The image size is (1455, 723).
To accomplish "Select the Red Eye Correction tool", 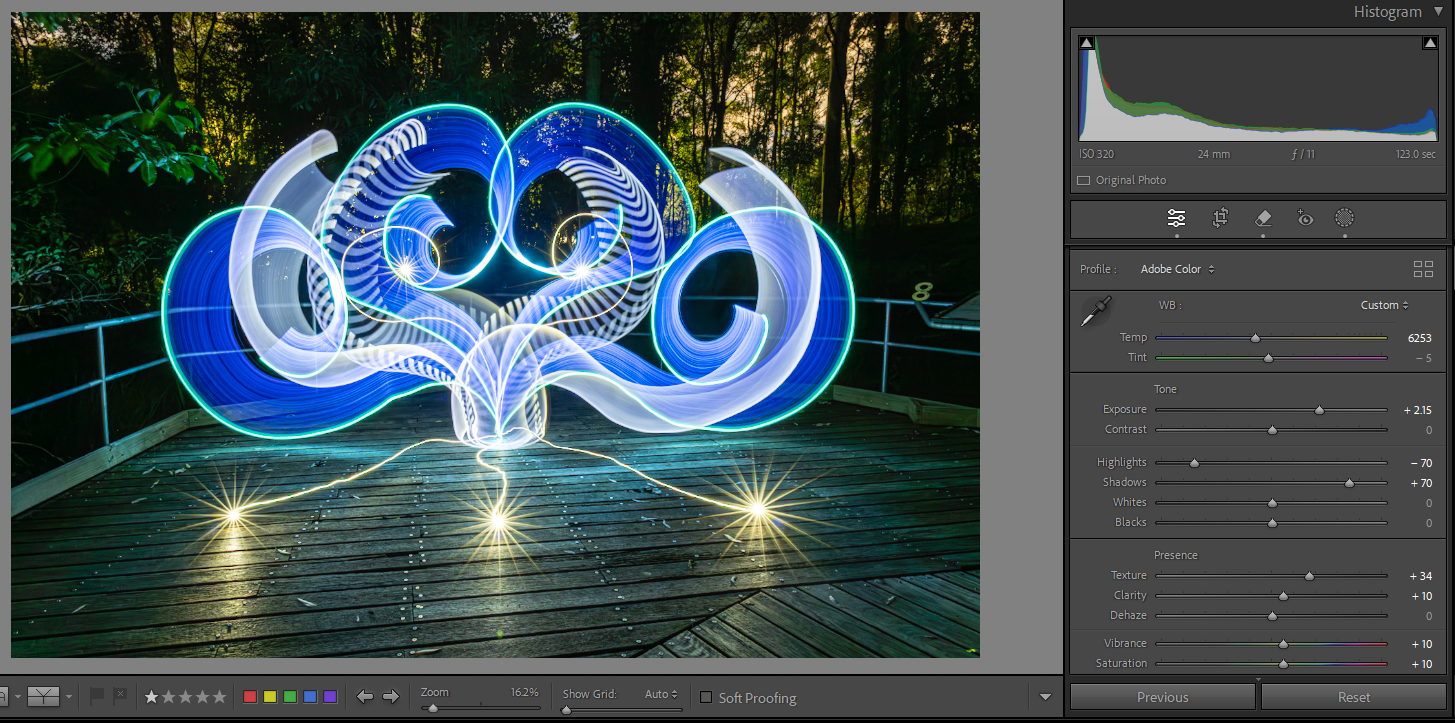I will (1305, 219).
